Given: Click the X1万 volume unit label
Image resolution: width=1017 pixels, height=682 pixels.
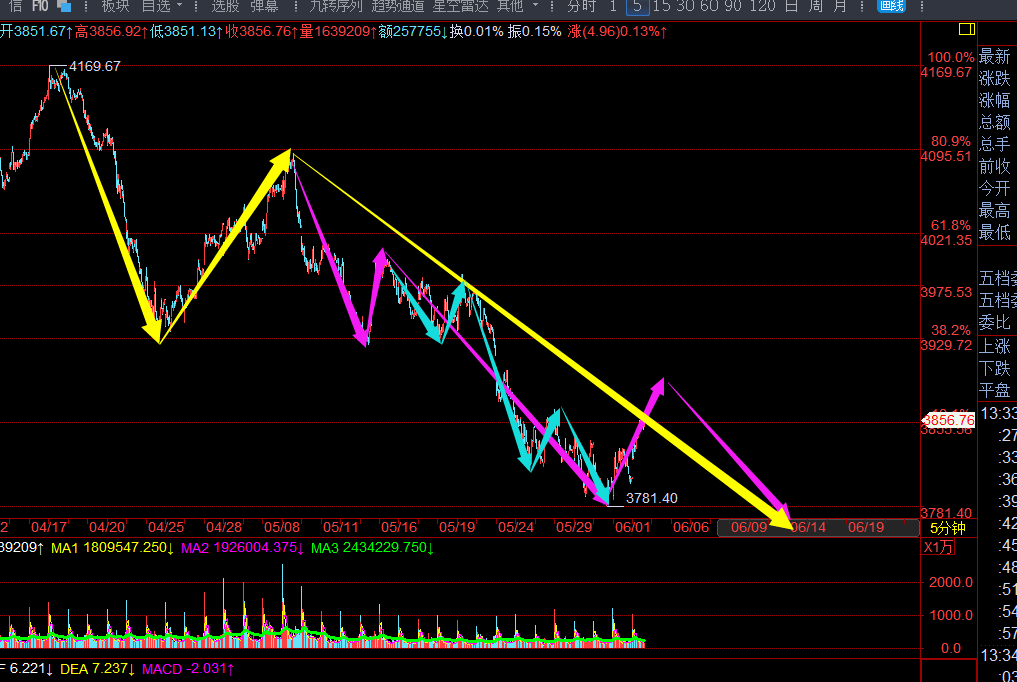Looking at the screenshot, I should point(938,547).
